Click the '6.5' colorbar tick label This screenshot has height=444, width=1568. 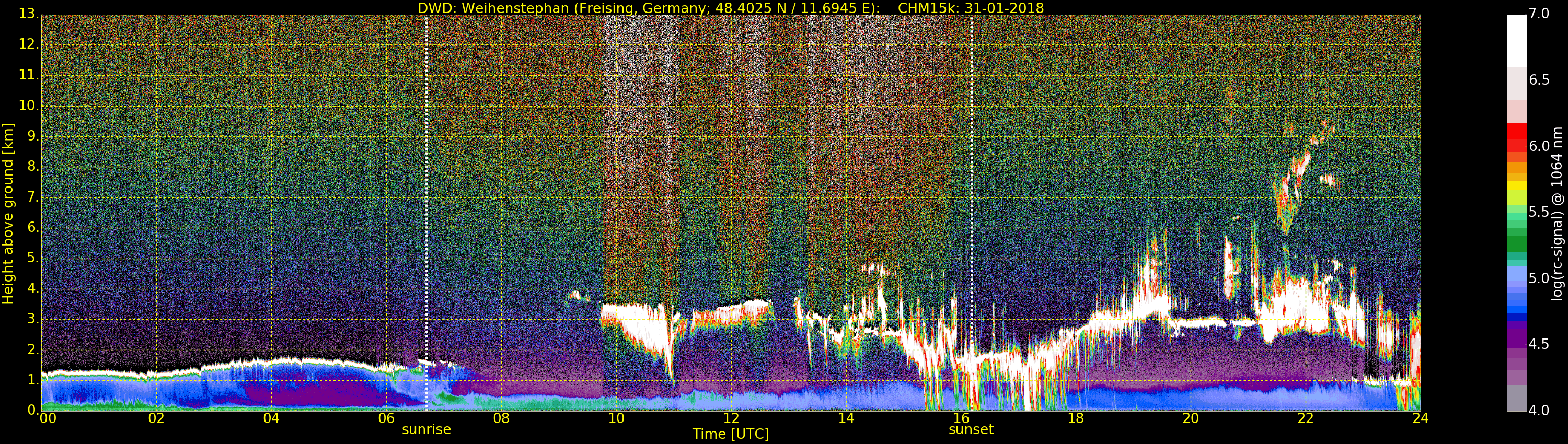point(1539,80)
